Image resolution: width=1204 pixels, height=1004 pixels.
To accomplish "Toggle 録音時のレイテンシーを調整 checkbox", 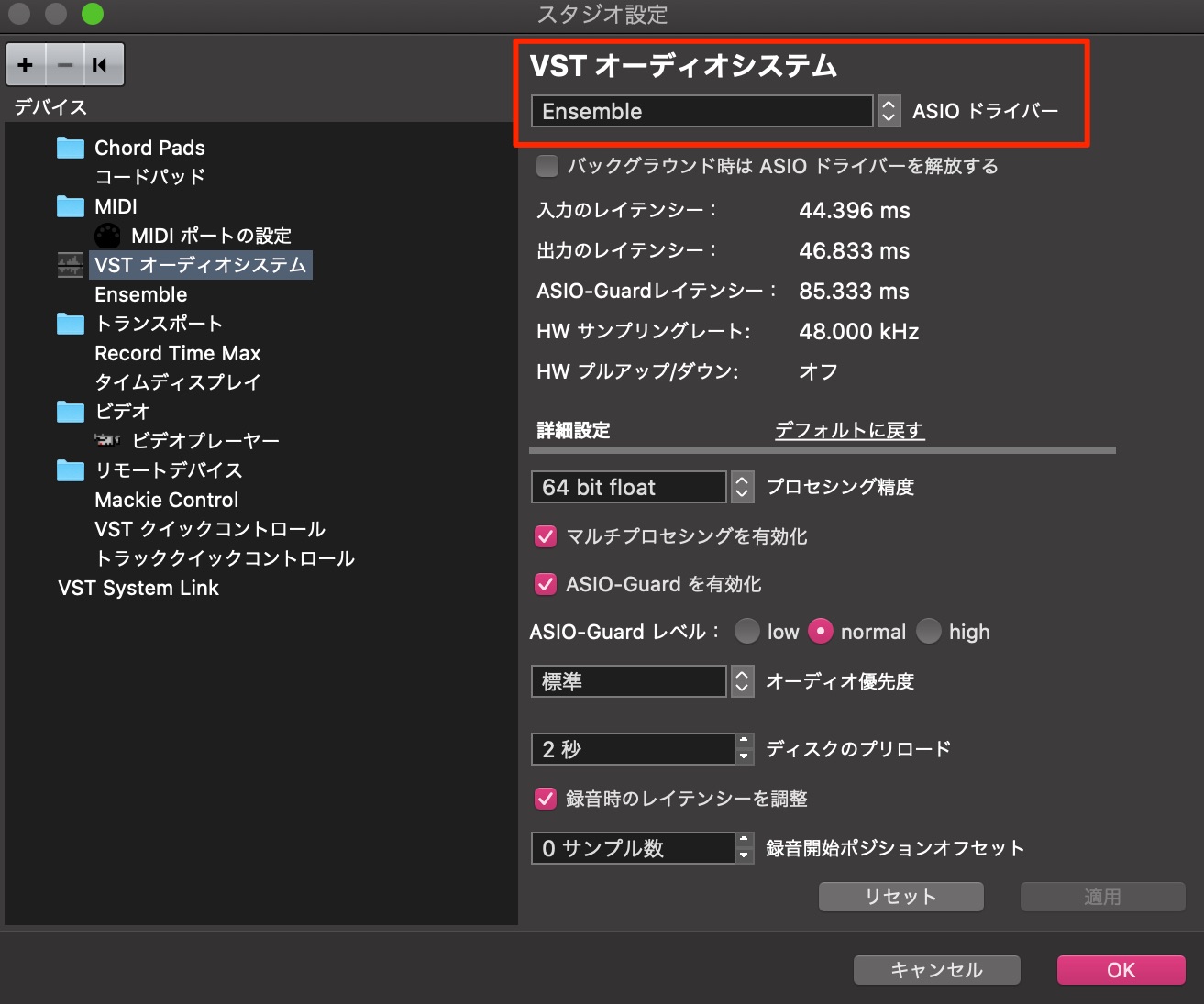I will click(546, 799).
